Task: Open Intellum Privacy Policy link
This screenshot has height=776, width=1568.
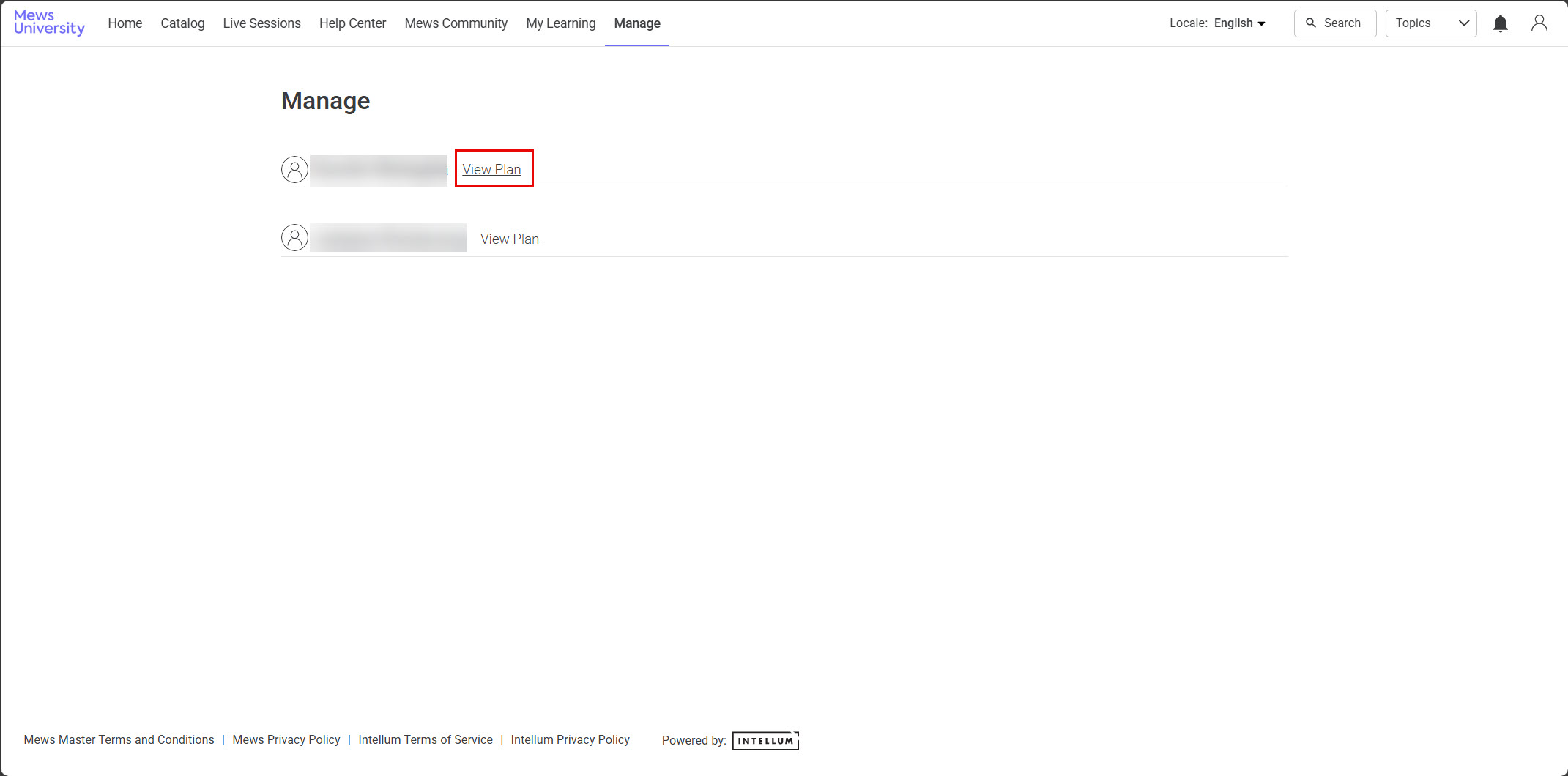Action: point(571,740)
